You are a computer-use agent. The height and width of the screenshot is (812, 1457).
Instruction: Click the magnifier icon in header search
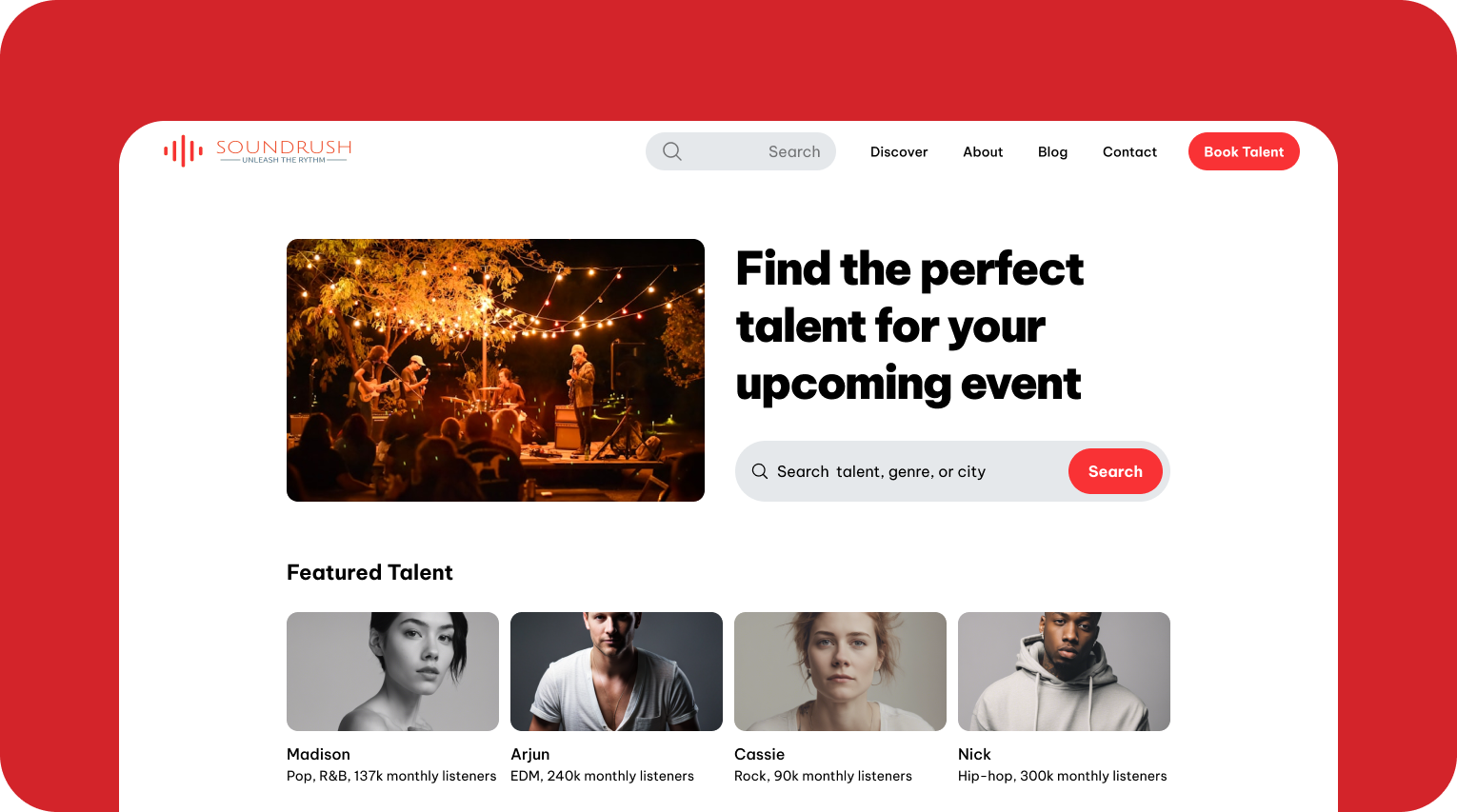(x=672, y=151)
